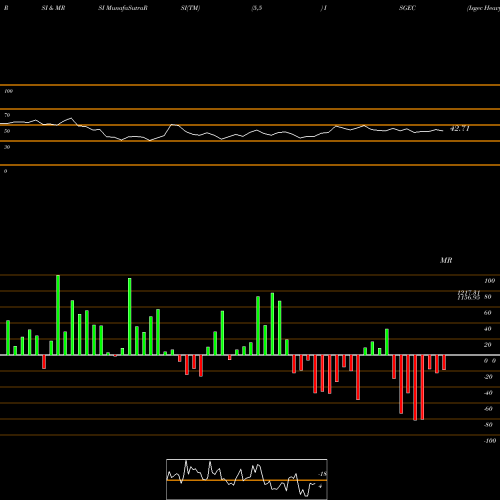
Task: Click the -18 value in mini chart
Action: [x=323, y=474]
